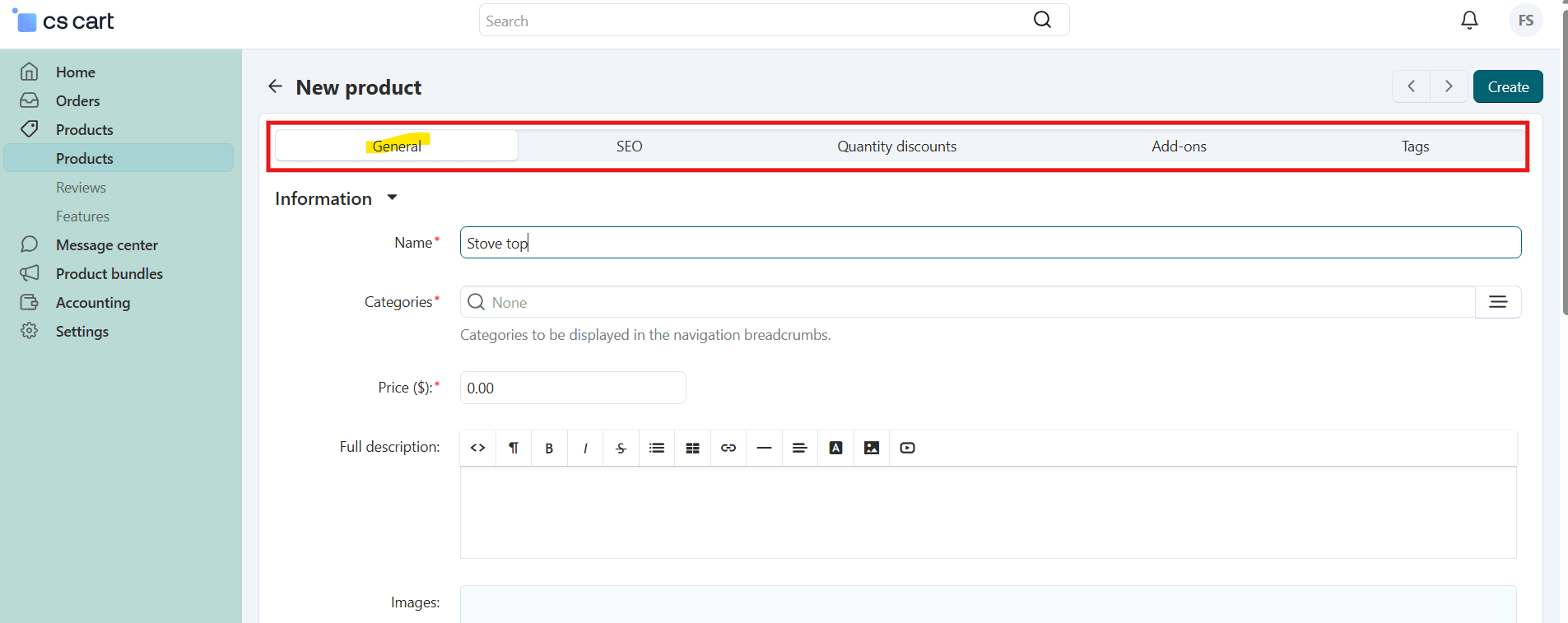The height and width of the screenshot is (623, 1568).
Task: Switch to the SEO tab
Action: [x=629, y=146]
